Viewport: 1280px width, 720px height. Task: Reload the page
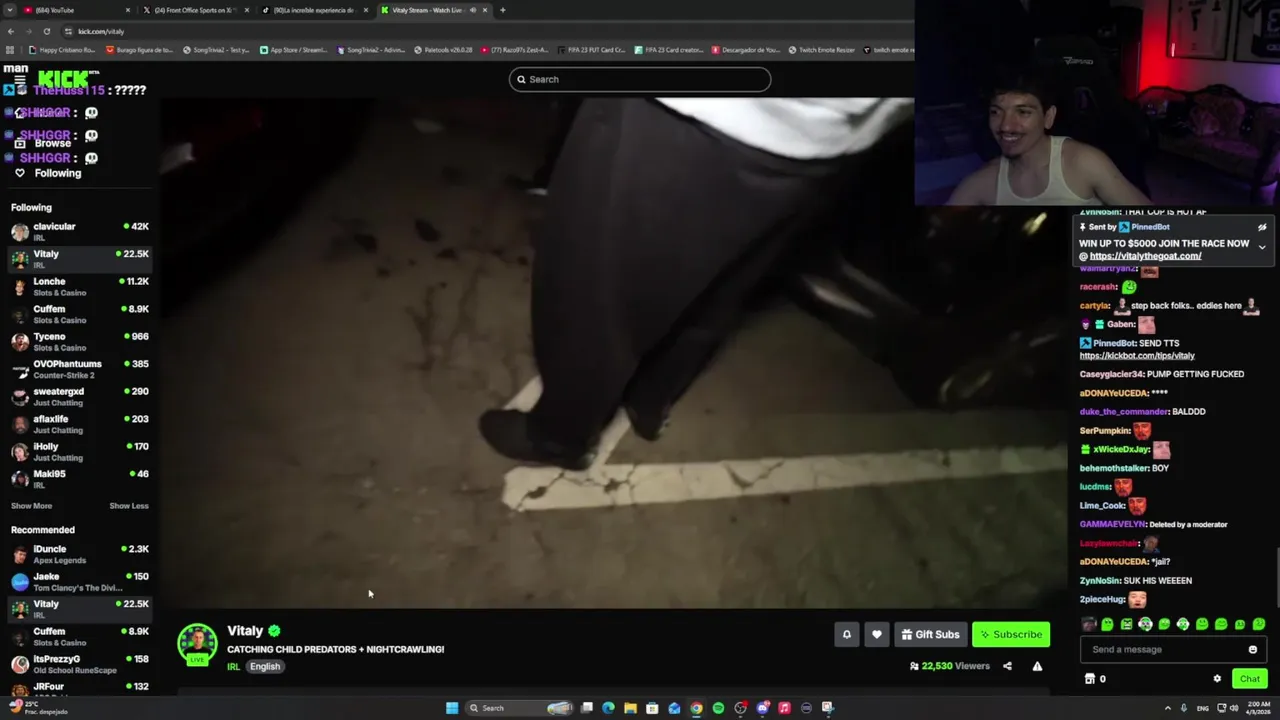(x=46, y=31)
